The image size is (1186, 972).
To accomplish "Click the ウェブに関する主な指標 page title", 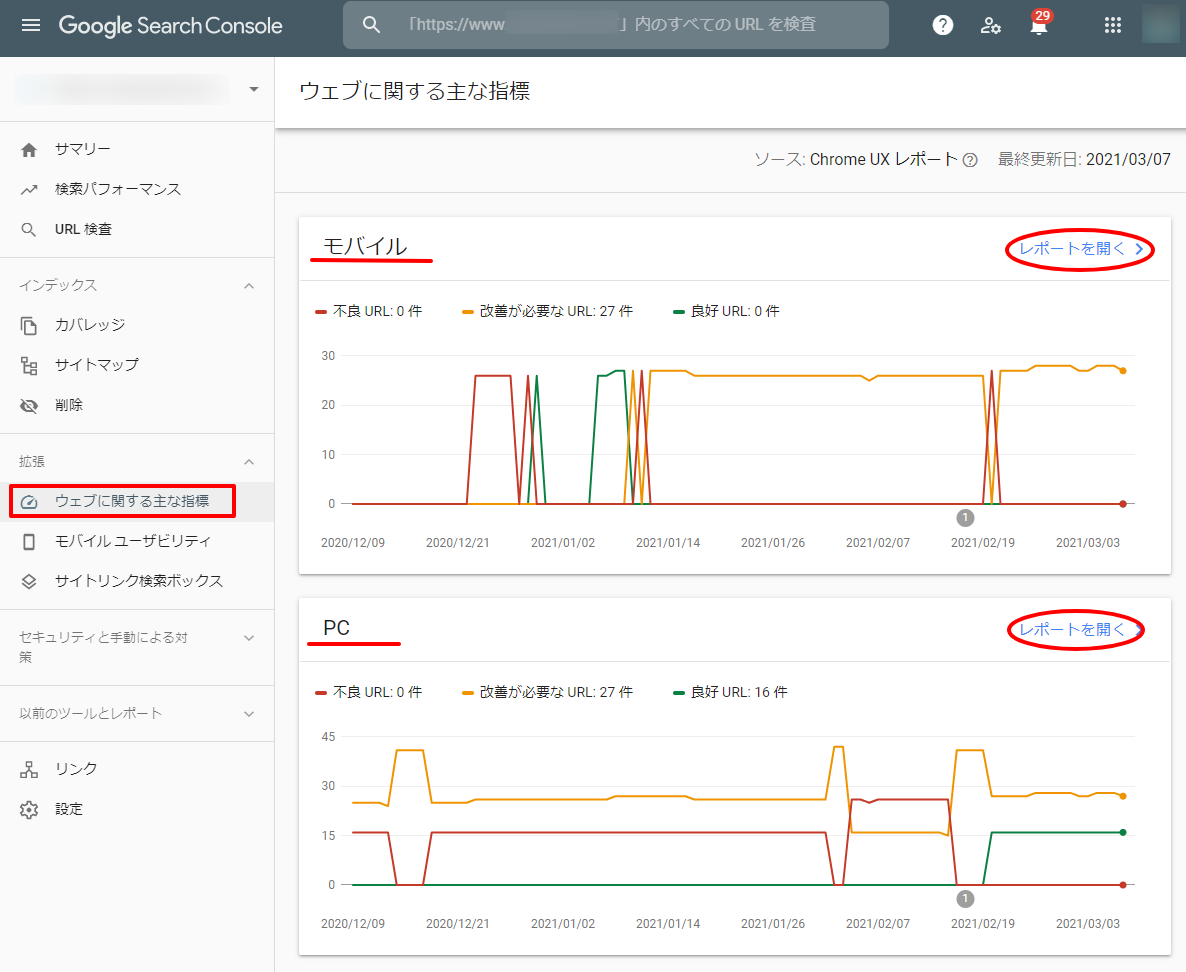I will point(414,92).
